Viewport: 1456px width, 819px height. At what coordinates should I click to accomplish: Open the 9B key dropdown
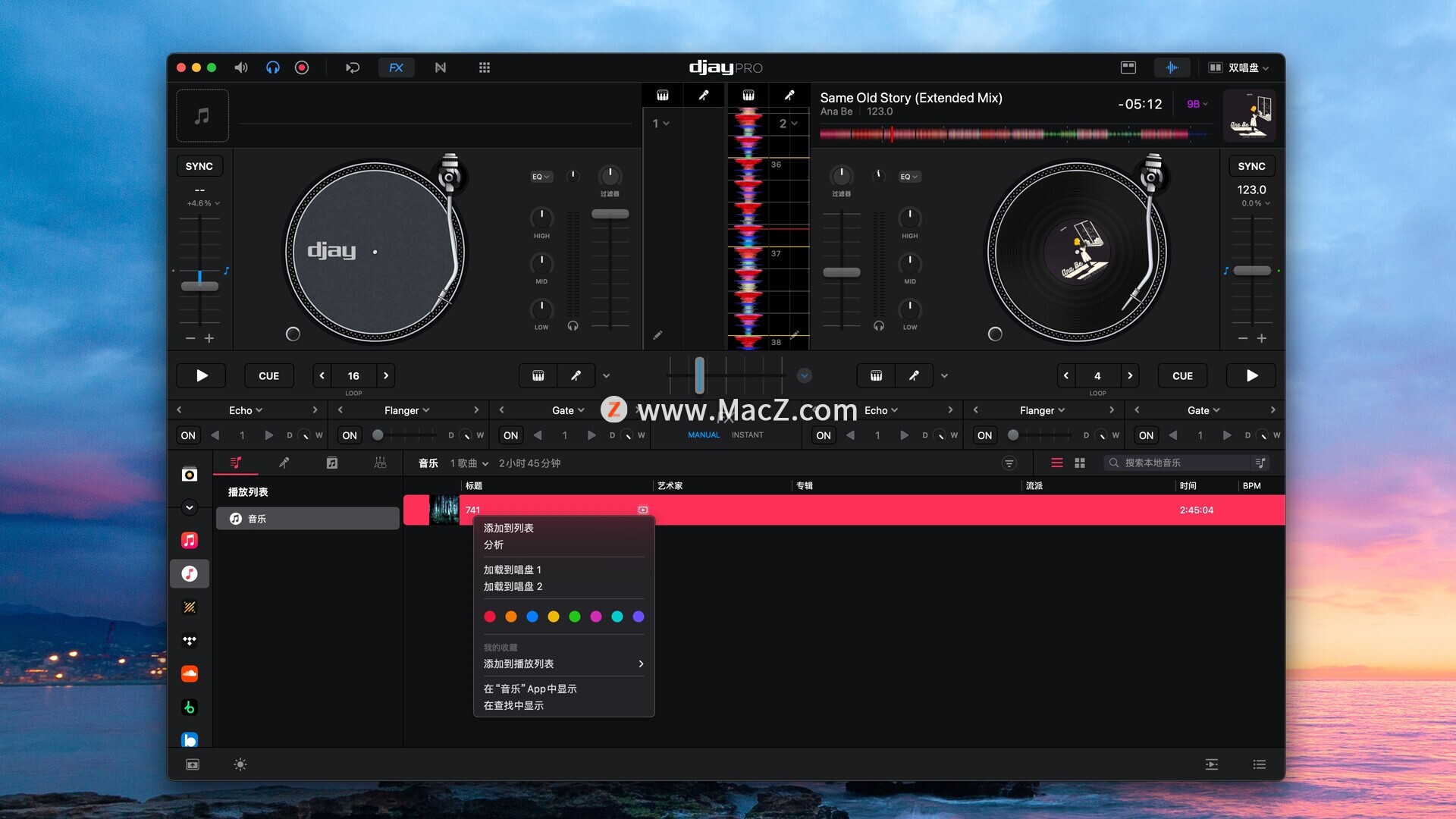1197,104
